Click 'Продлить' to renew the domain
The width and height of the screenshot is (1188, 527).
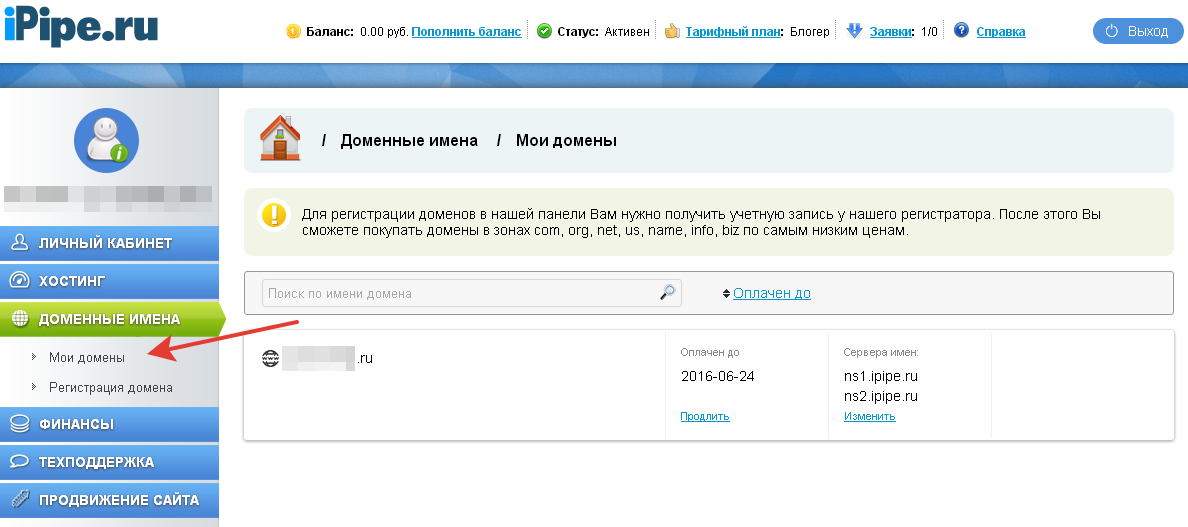(x=705, y=416)
